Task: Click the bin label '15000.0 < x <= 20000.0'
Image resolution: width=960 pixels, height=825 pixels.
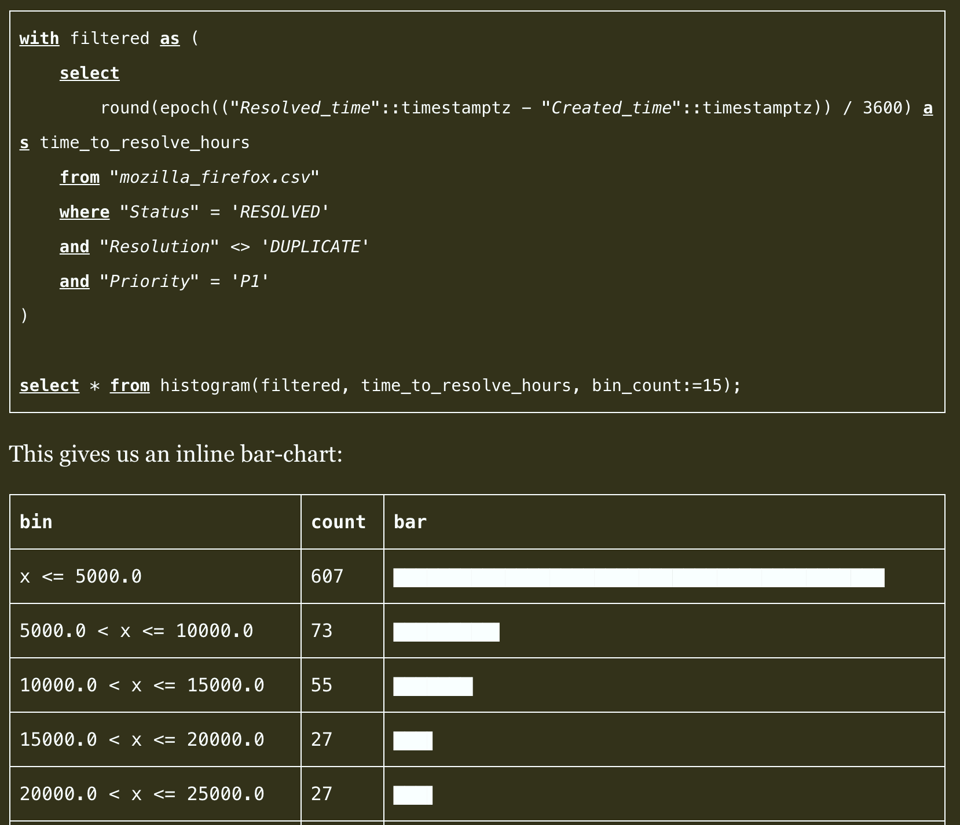Action: pyautogui.click(x=140, y=739)
